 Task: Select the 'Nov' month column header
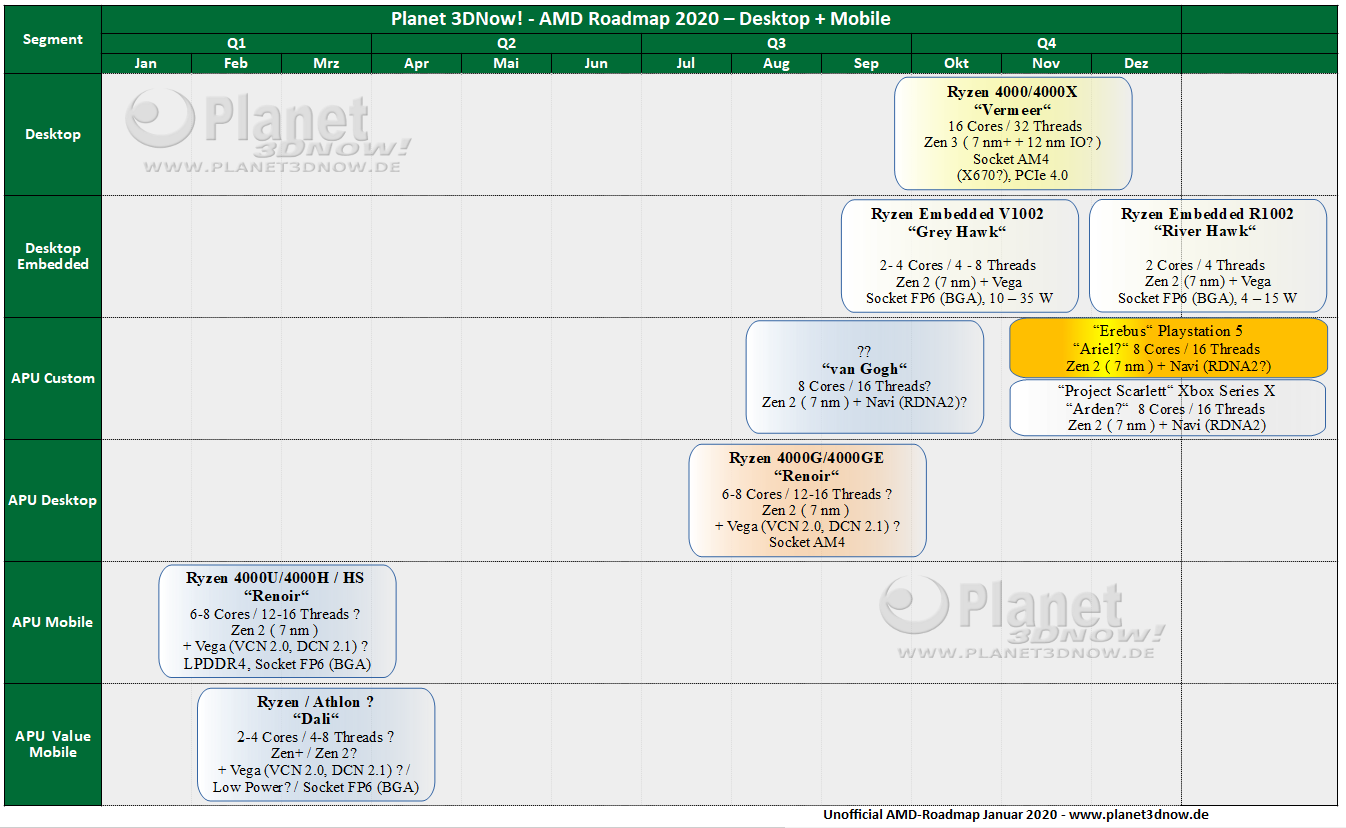pyautogui.click(x=1046, y=63)
